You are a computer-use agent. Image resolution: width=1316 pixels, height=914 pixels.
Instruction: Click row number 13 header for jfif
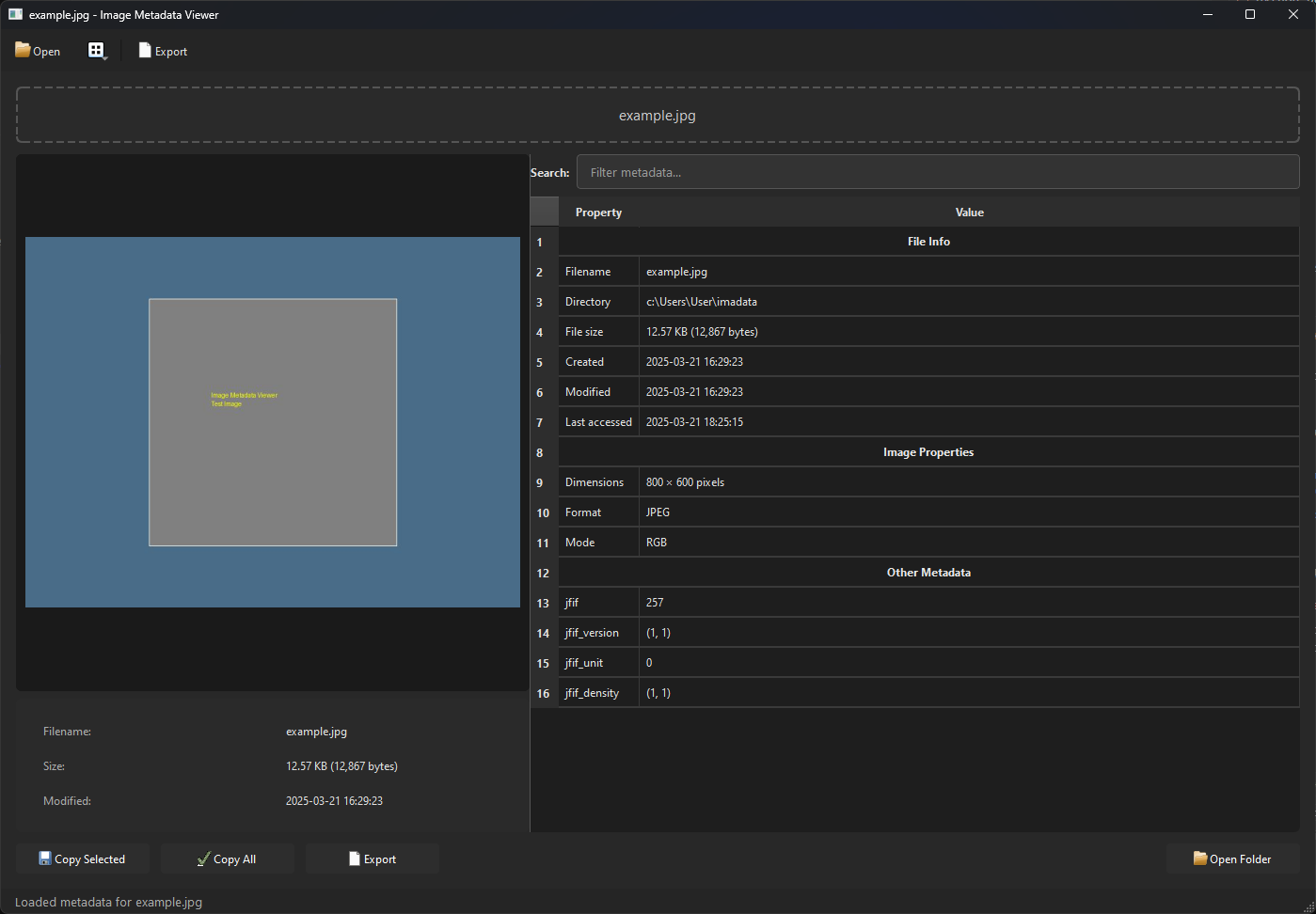coord(544,603)
